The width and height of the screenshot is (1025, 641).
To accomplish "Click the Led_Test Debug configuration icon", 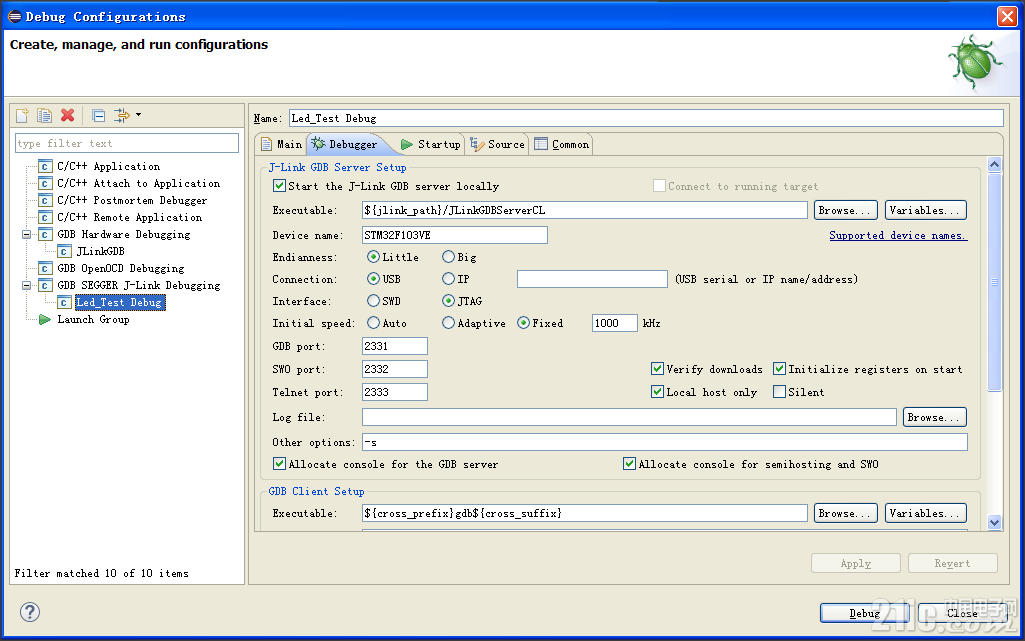I will [x=63, y=303].
